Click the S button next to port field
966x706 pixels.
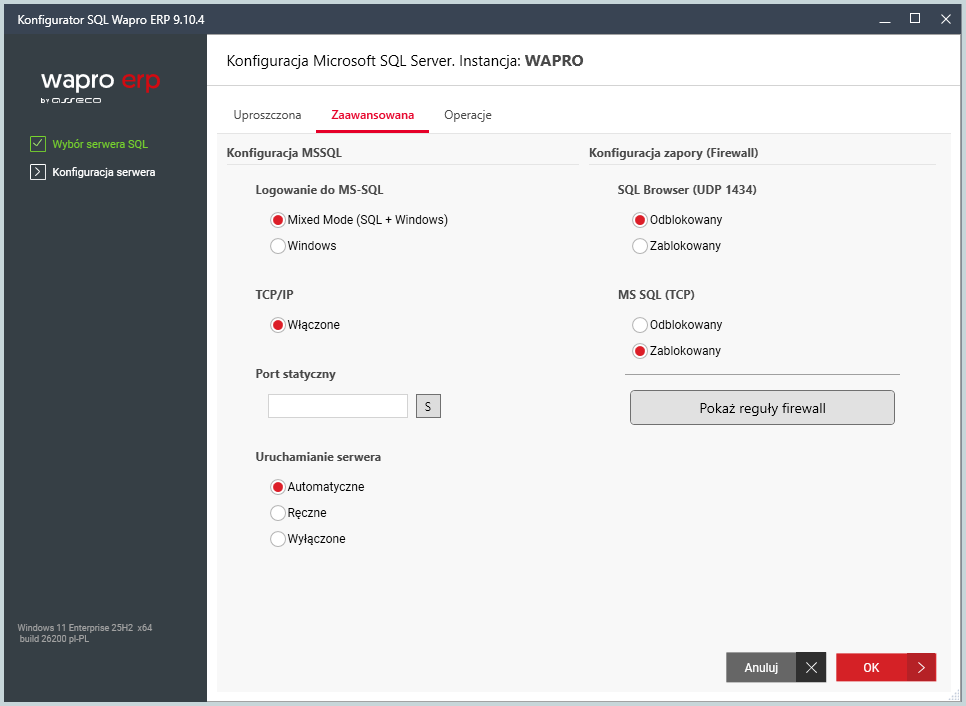click(x=428, y=406)
